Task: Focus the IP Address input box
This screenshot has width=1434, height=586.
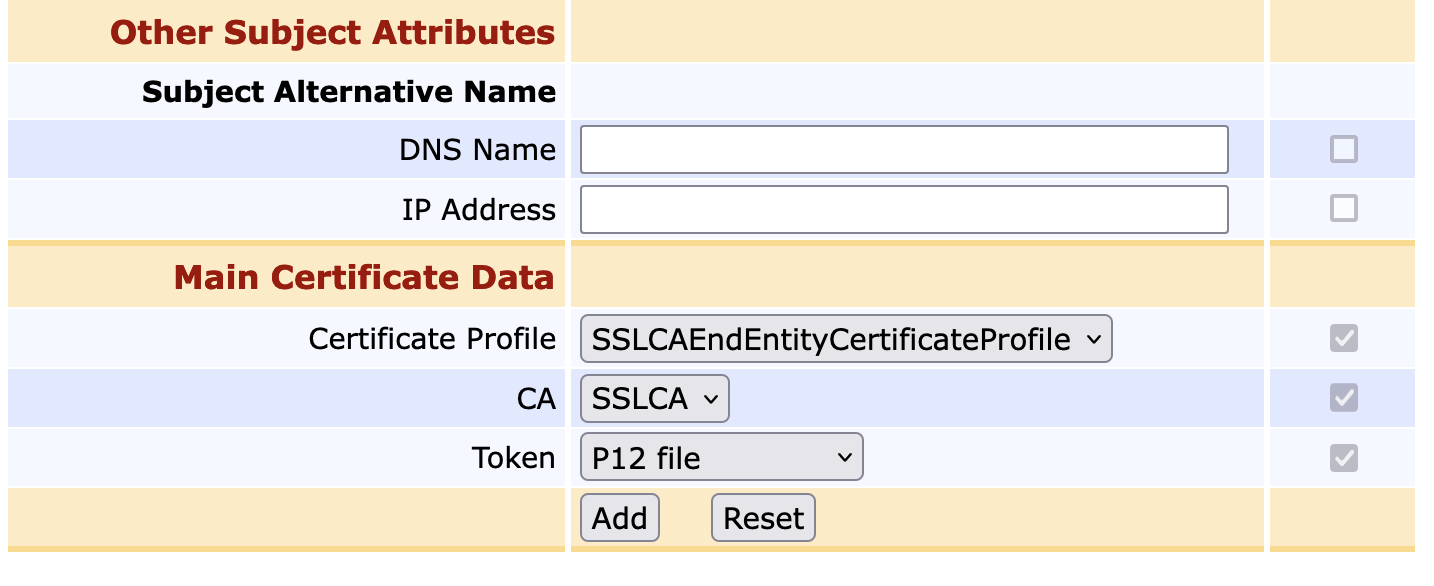Action: pyautogui.click(x=903, y=210)
